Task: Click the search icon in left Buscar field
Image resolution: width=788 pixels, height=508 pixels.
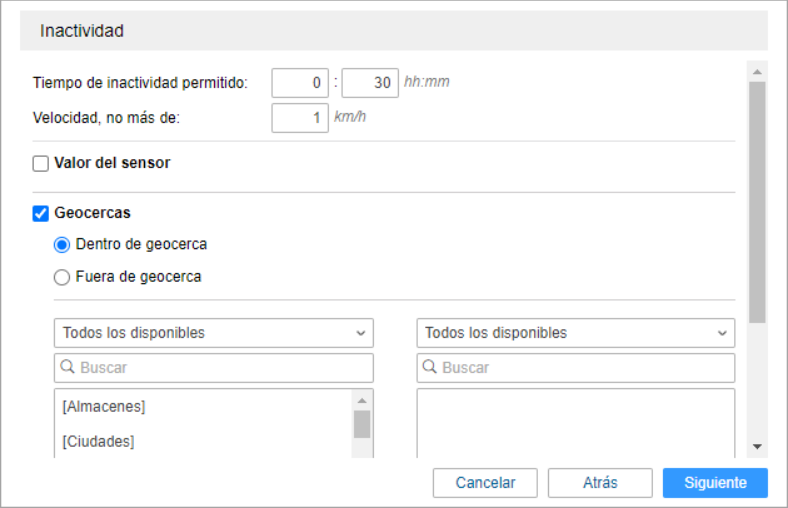Action: [x=67, y=367]
